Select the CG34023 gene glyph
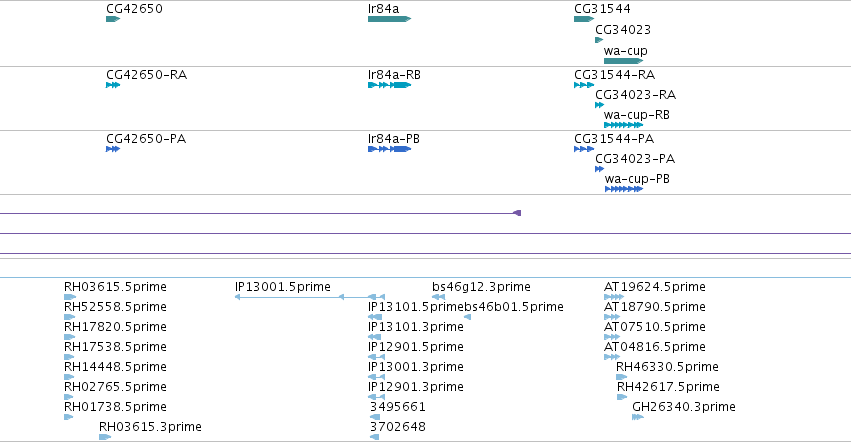 599,40
